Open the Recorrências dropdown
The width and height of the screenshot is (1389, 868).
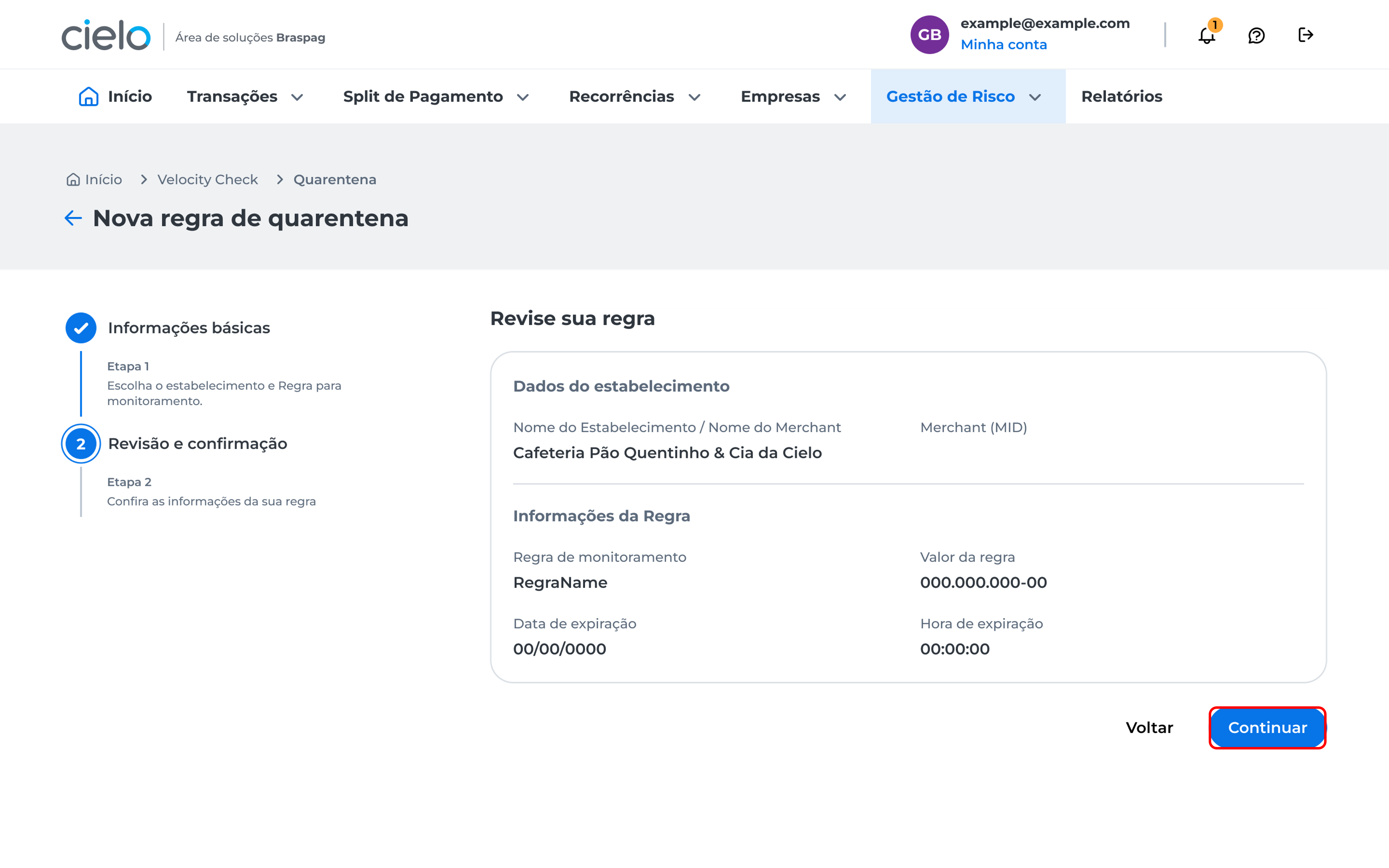[x=634, y=96]
